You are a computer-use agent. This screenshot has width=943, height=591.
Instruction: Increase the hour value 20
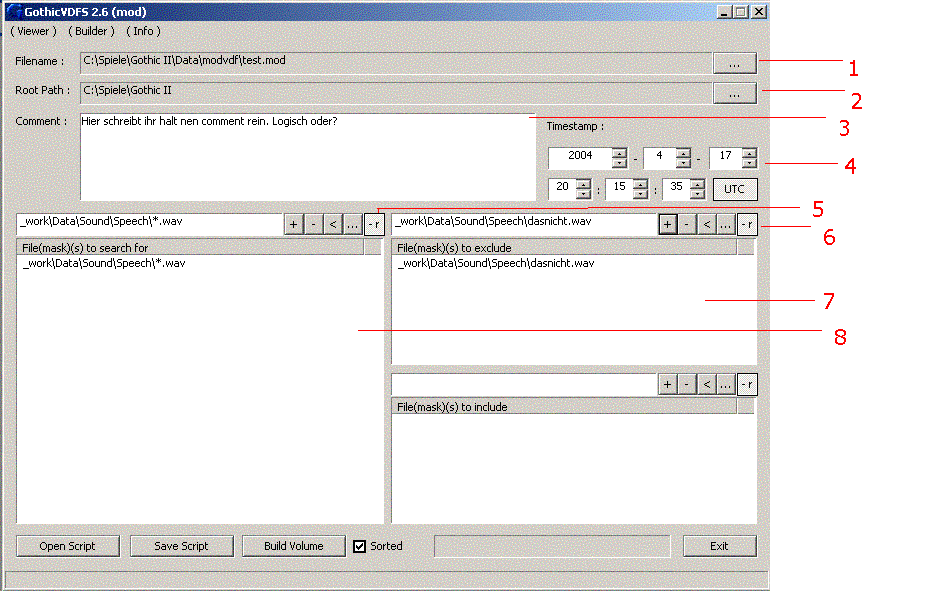(x=584, y=184)
